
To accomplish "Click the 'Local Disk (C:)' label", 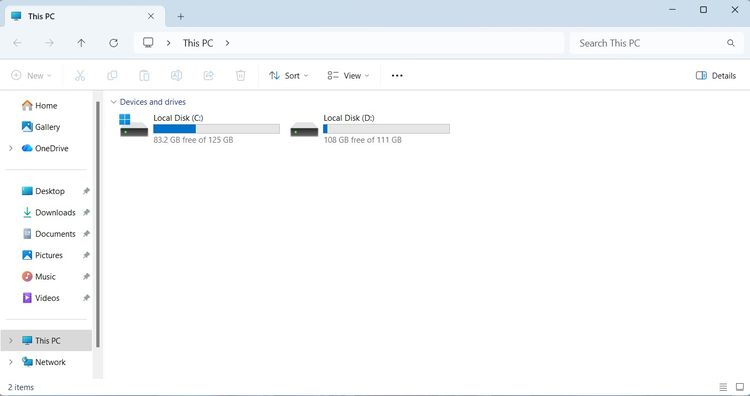I will point(178,118).
